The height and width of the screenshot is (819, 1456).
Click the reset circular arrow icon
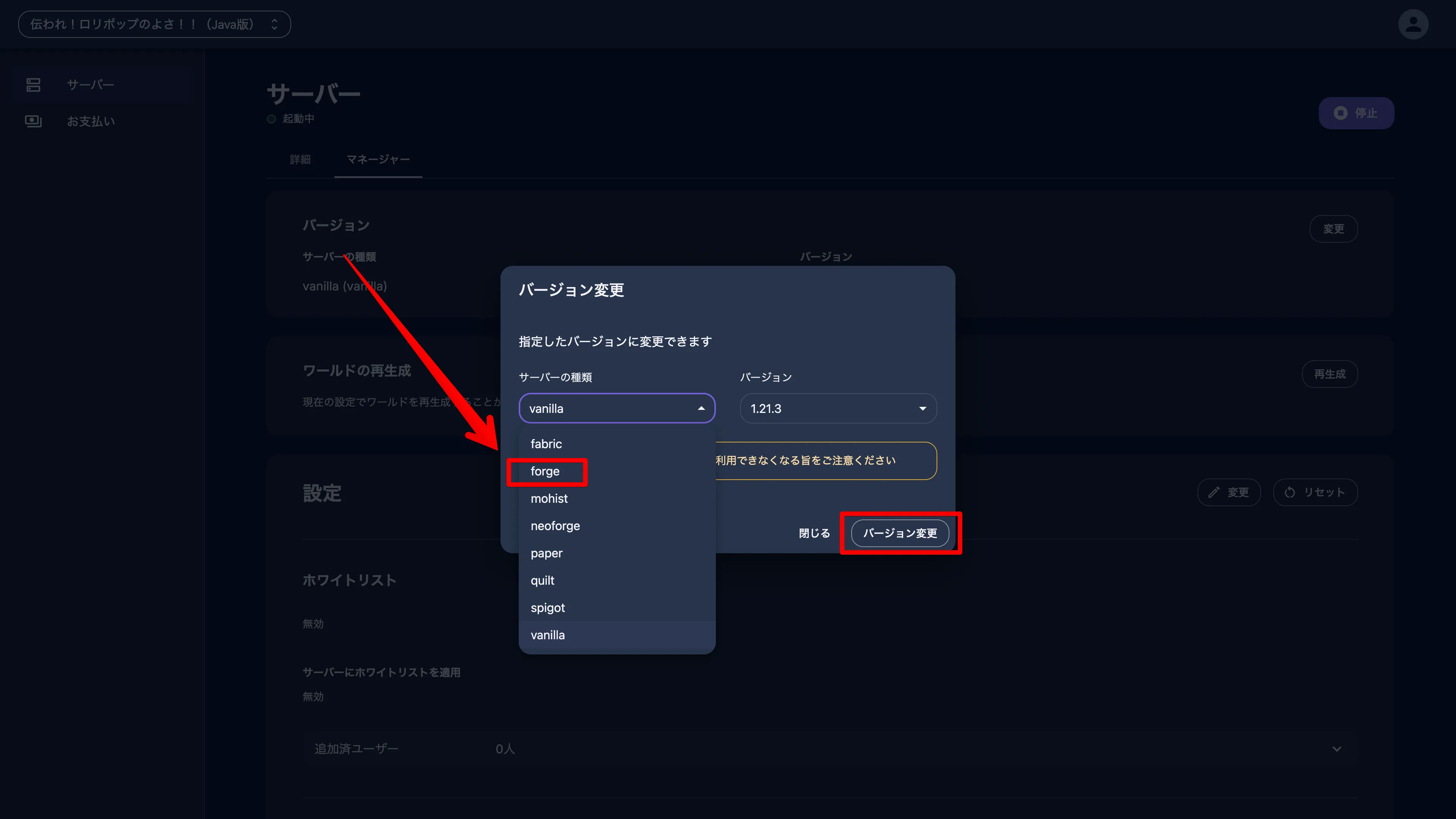pyautogui.click(x=1290, y=492)
